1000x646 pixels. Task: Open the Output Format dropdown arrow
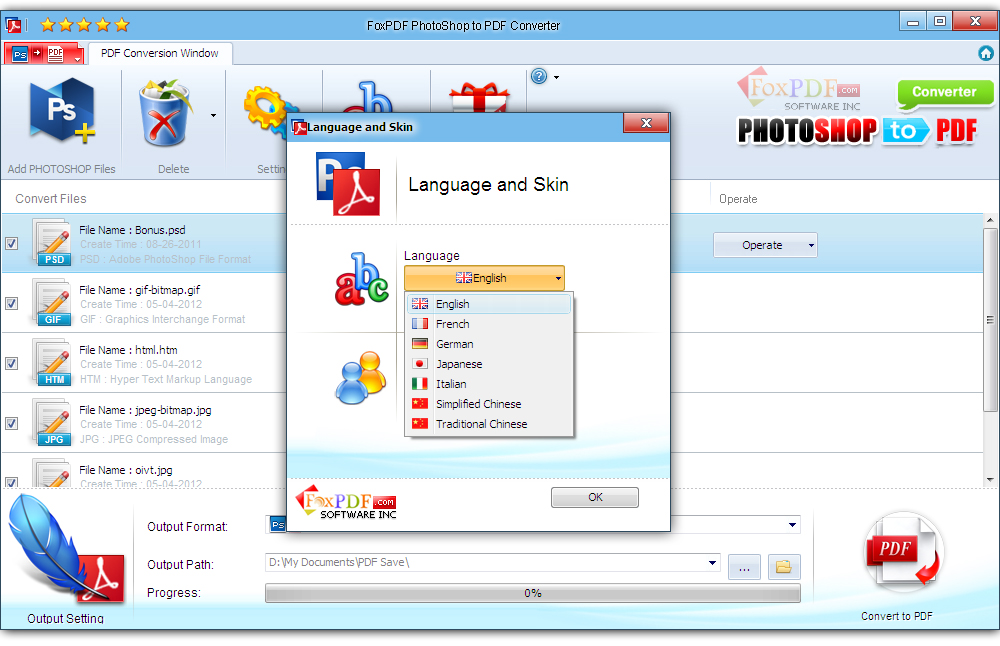point(792,525)
